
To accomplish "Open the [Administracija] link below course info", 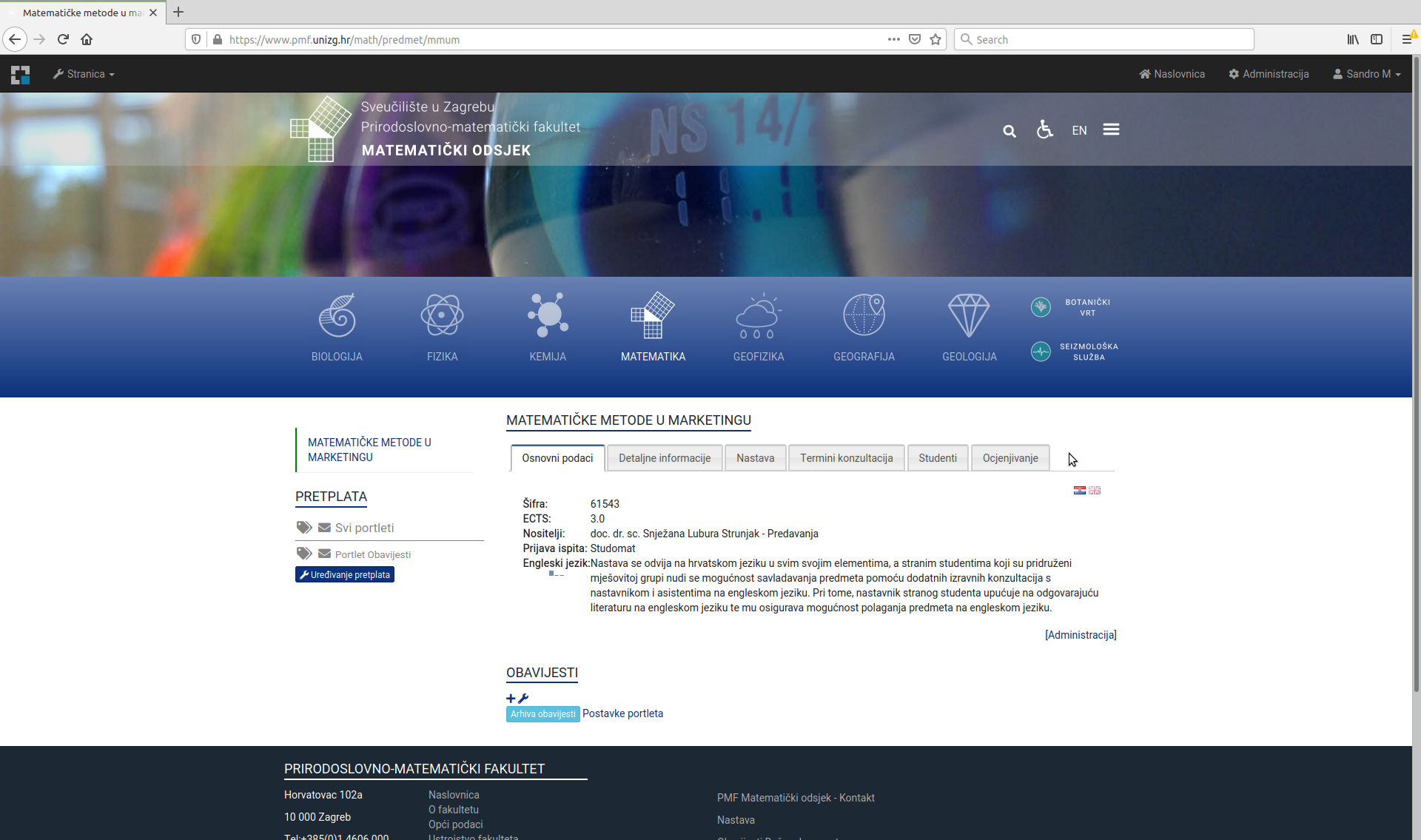I will pos(1081,635).
